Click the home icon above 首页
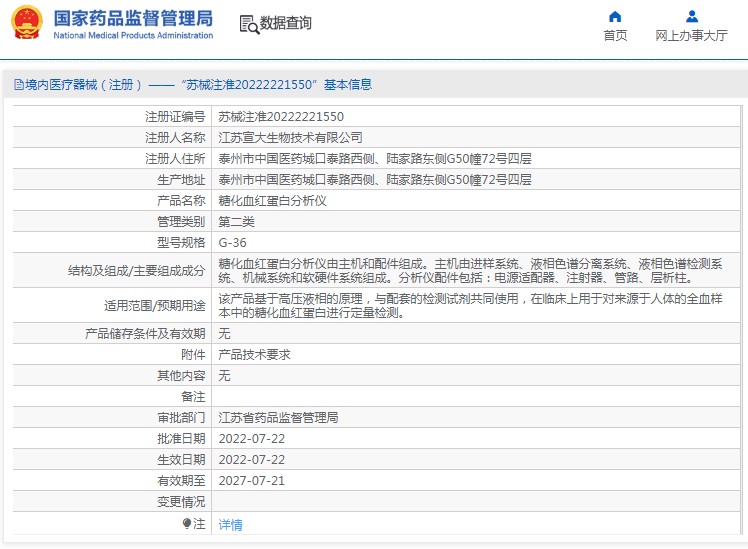The height and width of the screenshot is (549, 748). (x=615, y=17)
